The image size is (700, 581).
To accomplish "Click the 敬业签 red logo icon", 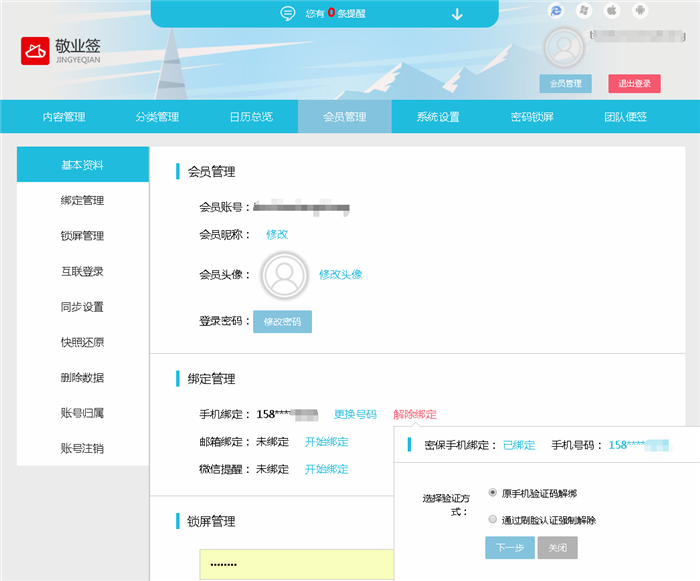I will [35, 51].
